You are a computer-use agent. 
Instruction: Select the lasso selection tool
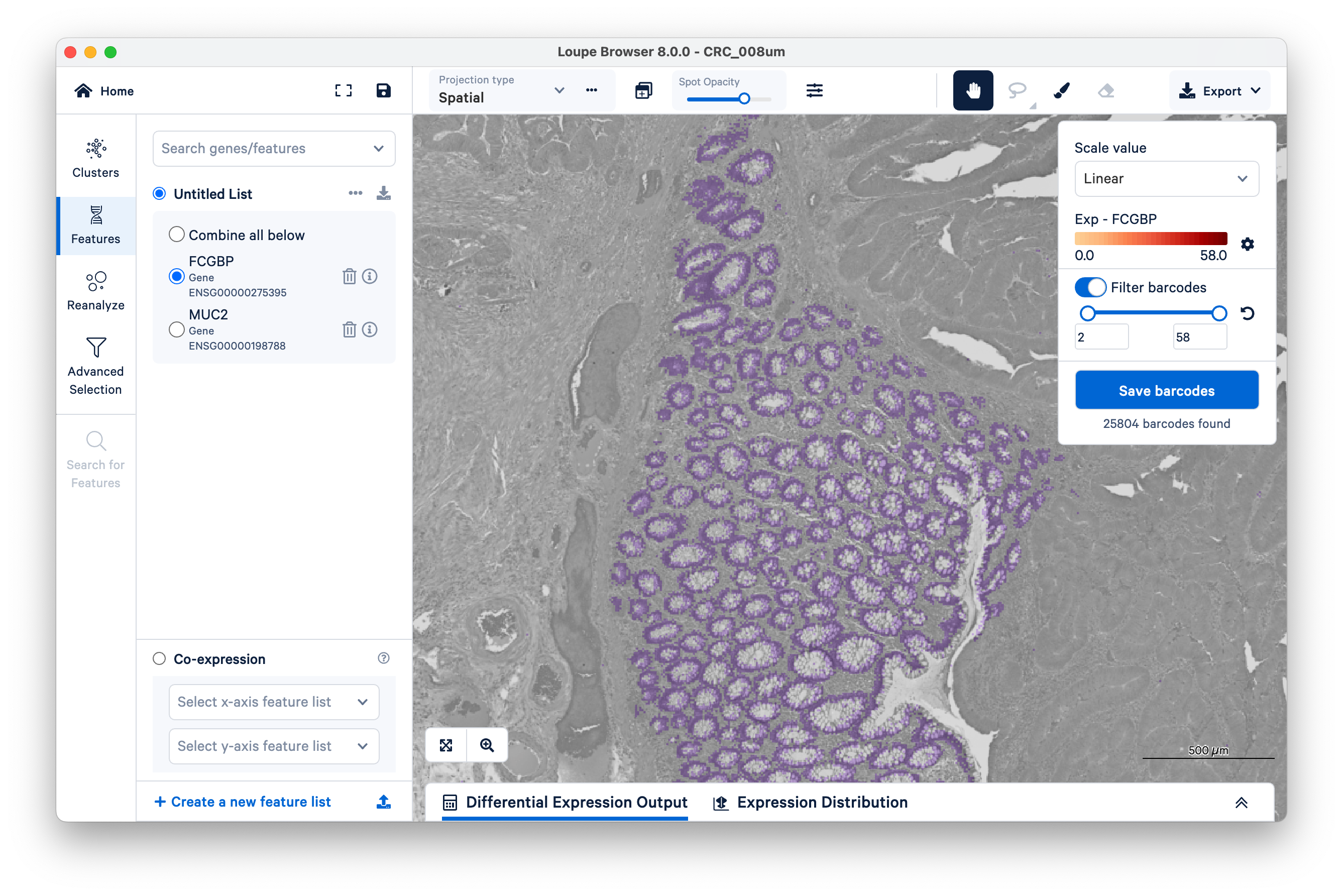click(x=1017, y=90)
